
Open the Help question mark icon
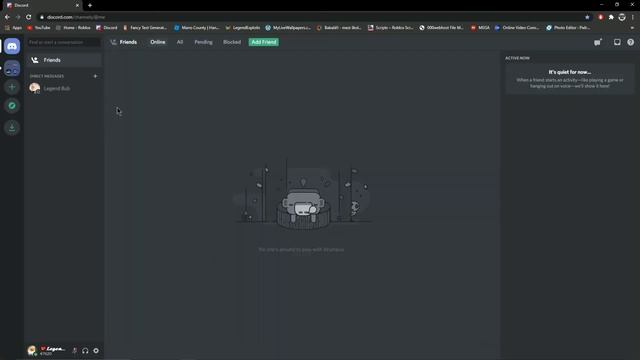[631, 42]
